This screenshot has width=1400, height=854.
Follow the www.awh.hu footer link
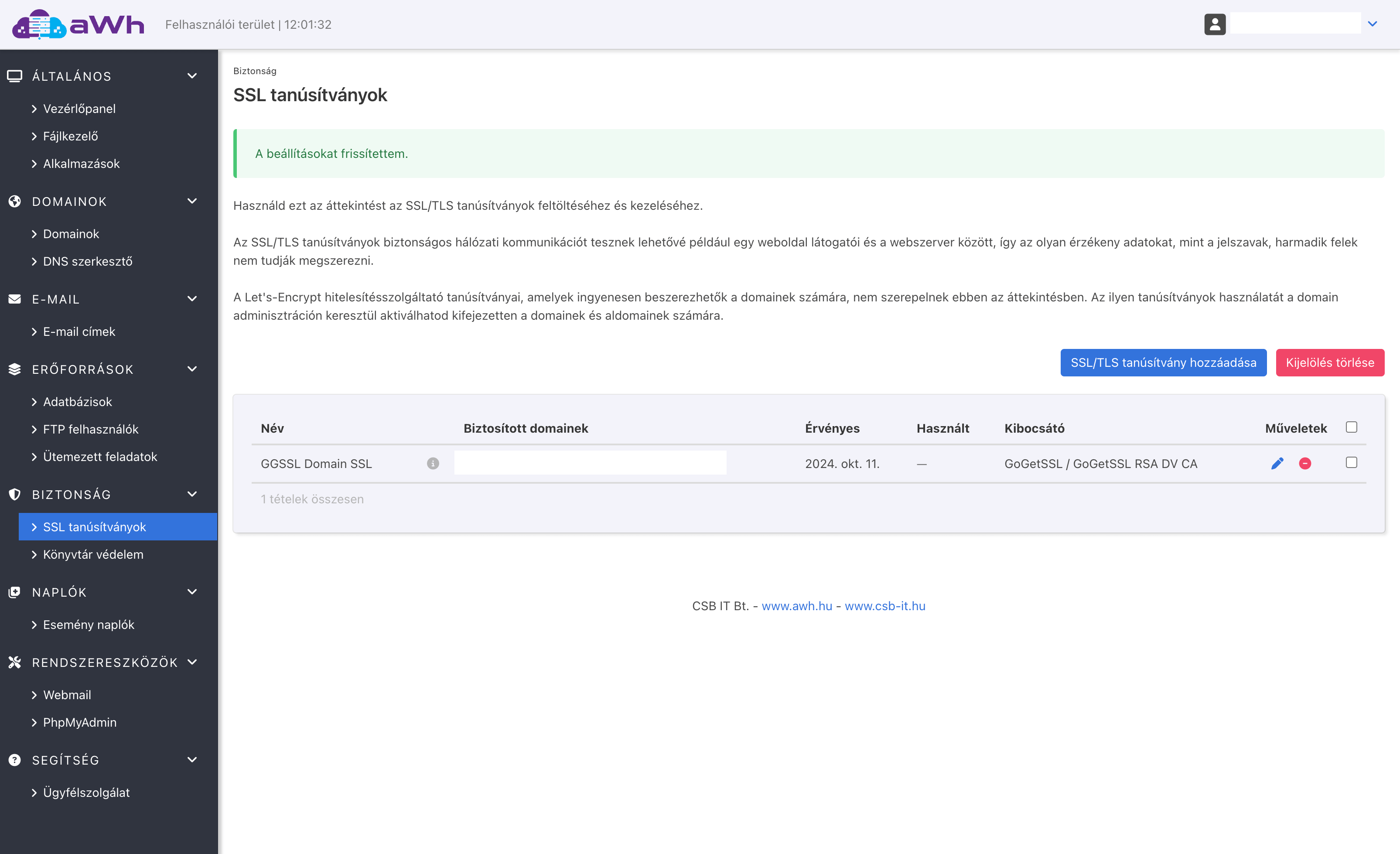pyautogui.click(x=796, y=606)
